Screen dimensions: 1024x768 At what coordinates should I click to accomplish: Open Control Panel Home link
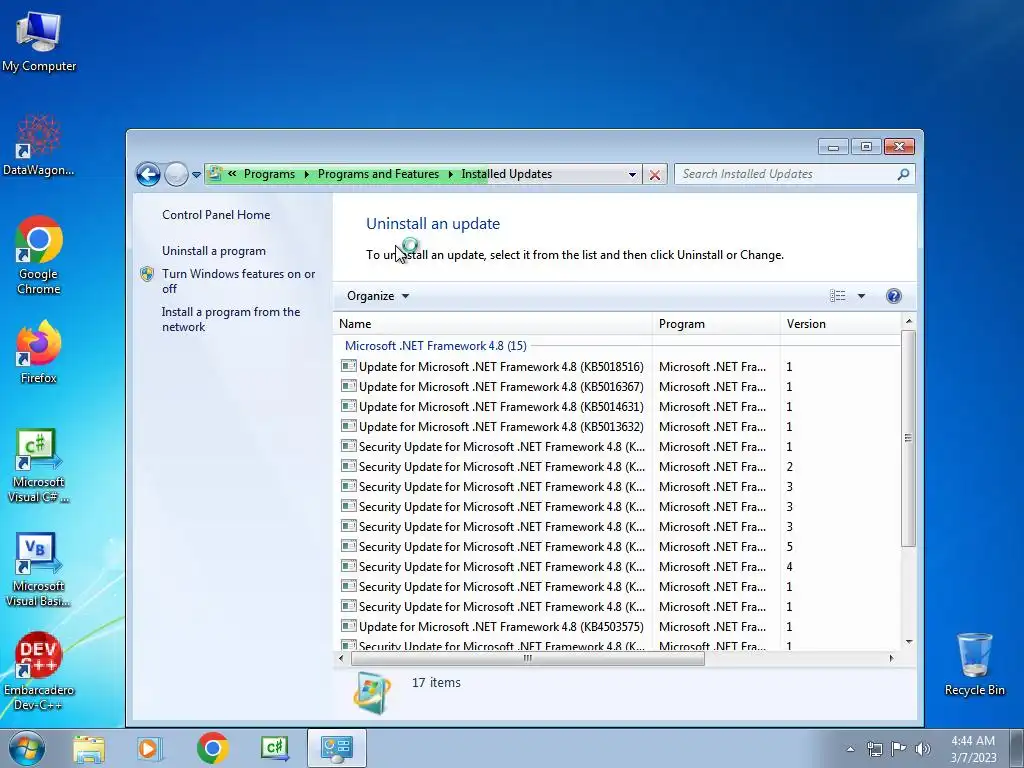(216, 215)
